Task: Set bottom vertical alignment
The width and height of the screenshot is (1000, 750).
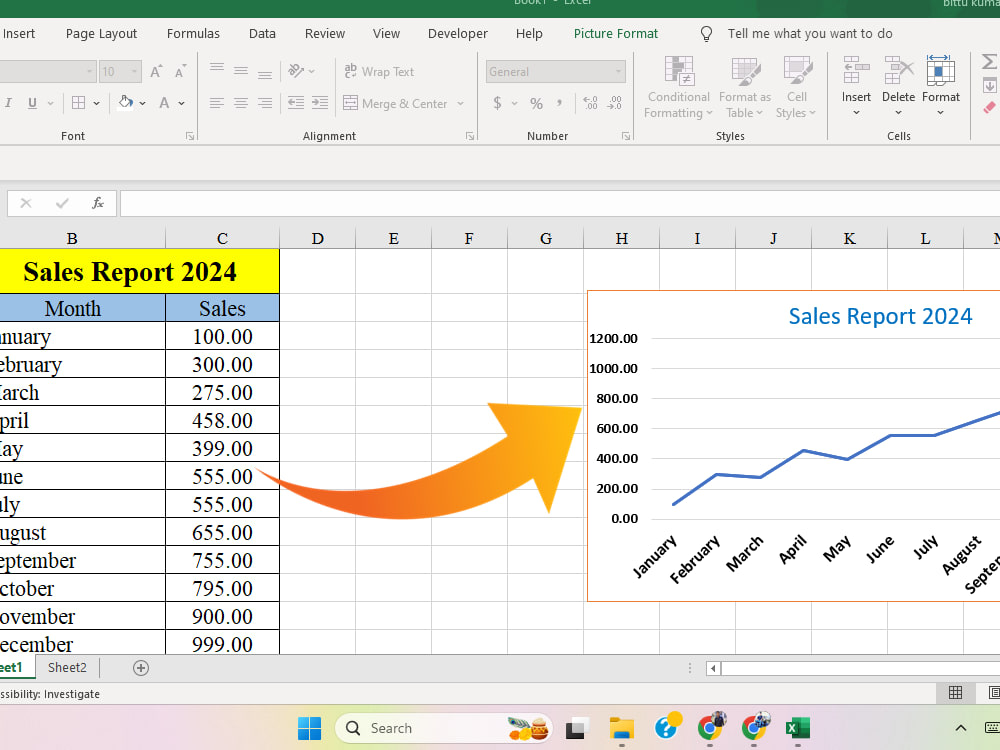Action: pos(265,74)
